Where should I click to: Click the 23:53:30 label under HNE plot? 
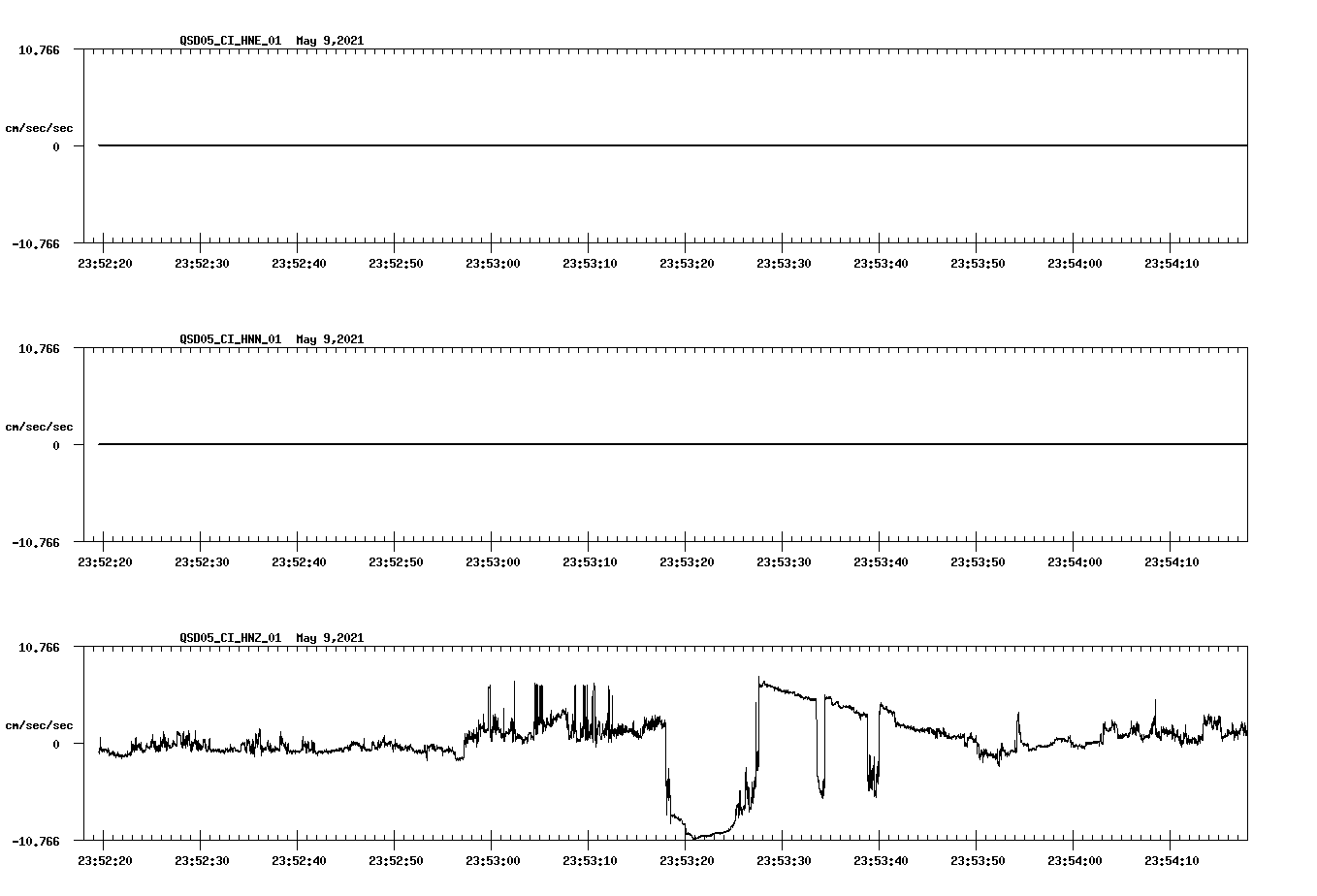click(x=784, y=264)
